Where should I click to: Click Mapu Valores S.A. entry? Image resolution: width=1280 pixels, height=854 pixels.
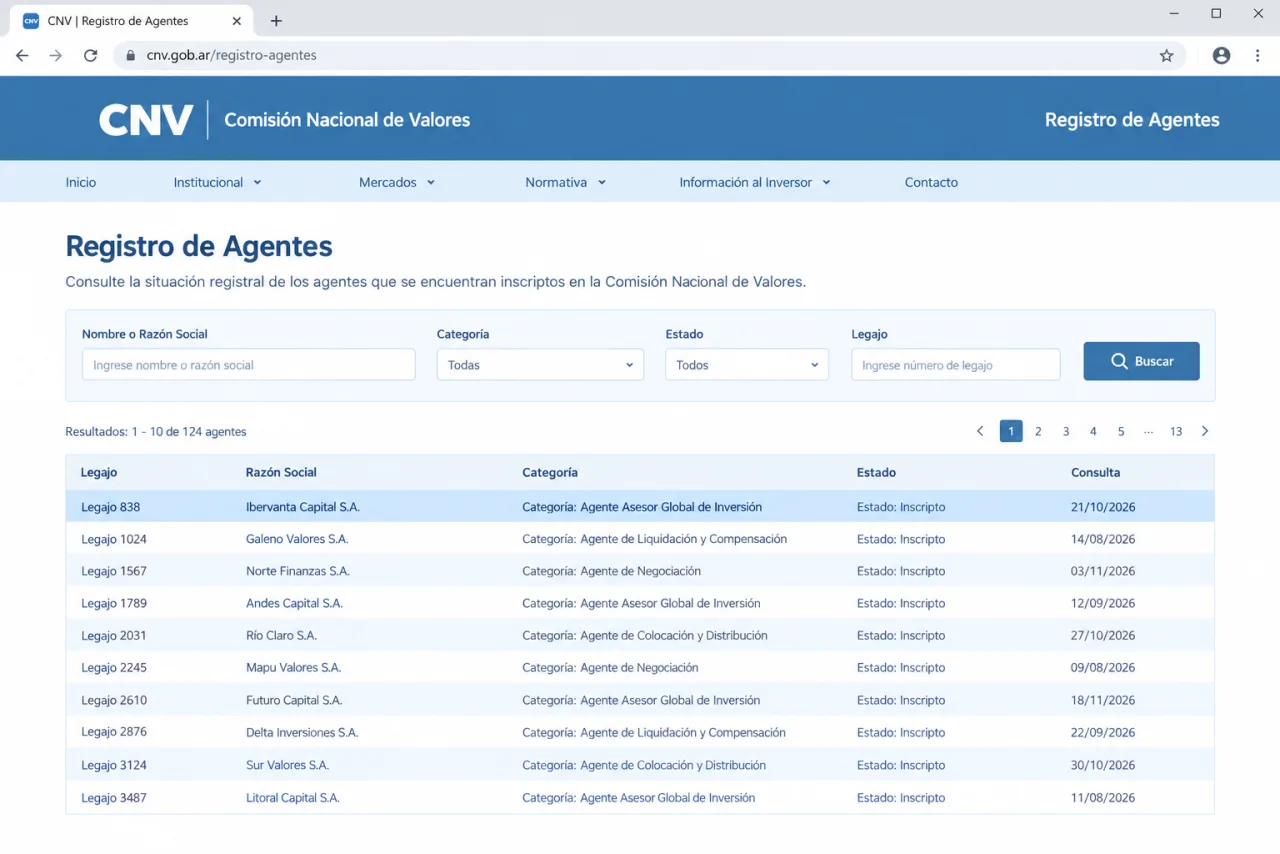(293, 667)
